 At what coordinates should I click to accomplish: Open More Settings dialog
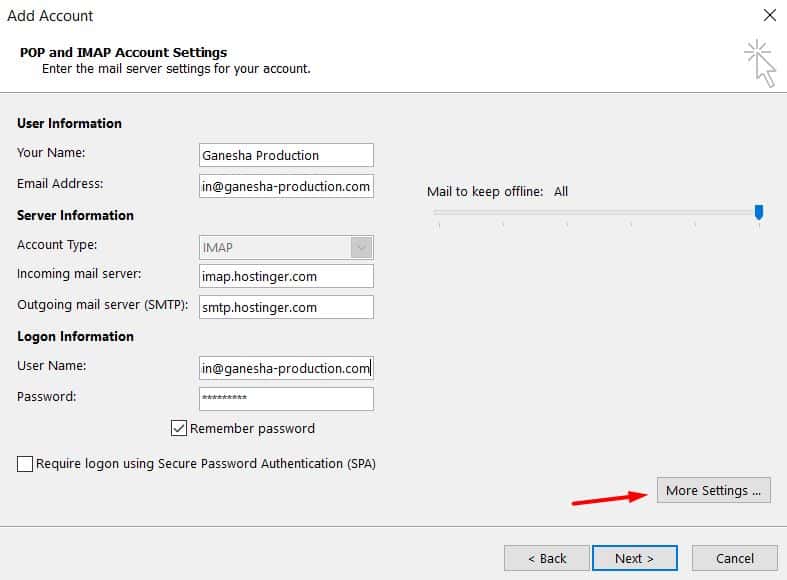(713, 490)
